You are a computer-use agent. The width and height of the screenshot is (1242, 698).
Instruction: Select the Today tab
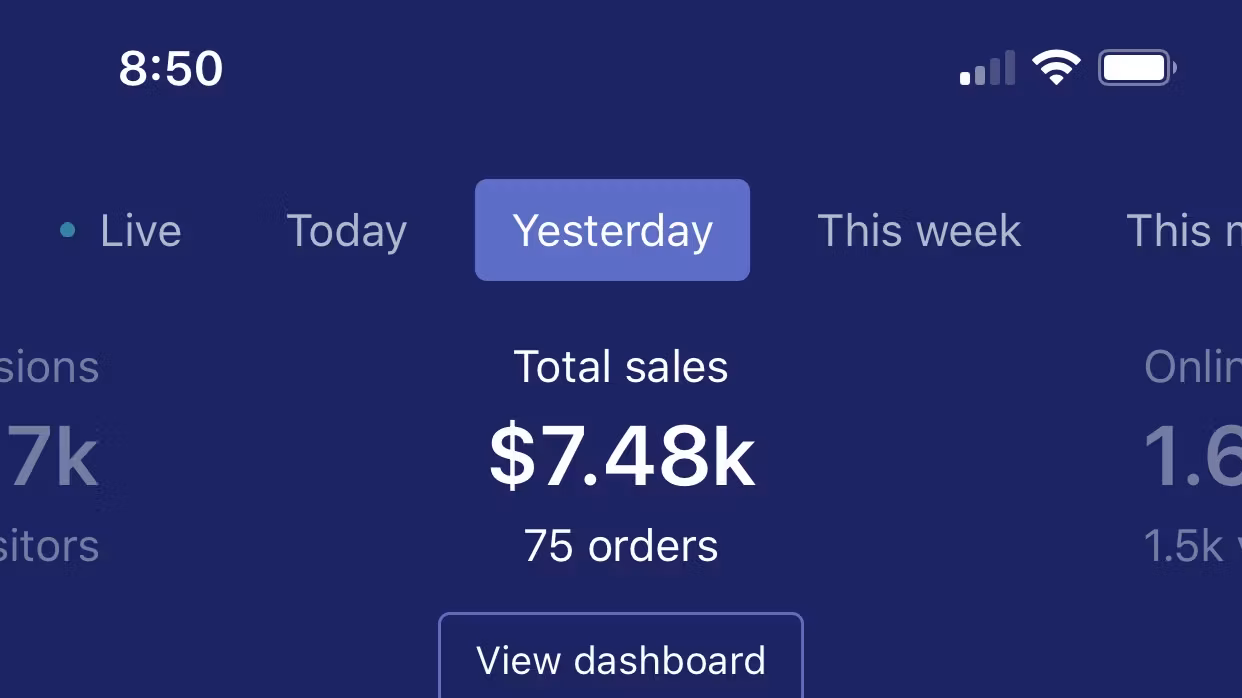tap(347, 231)
